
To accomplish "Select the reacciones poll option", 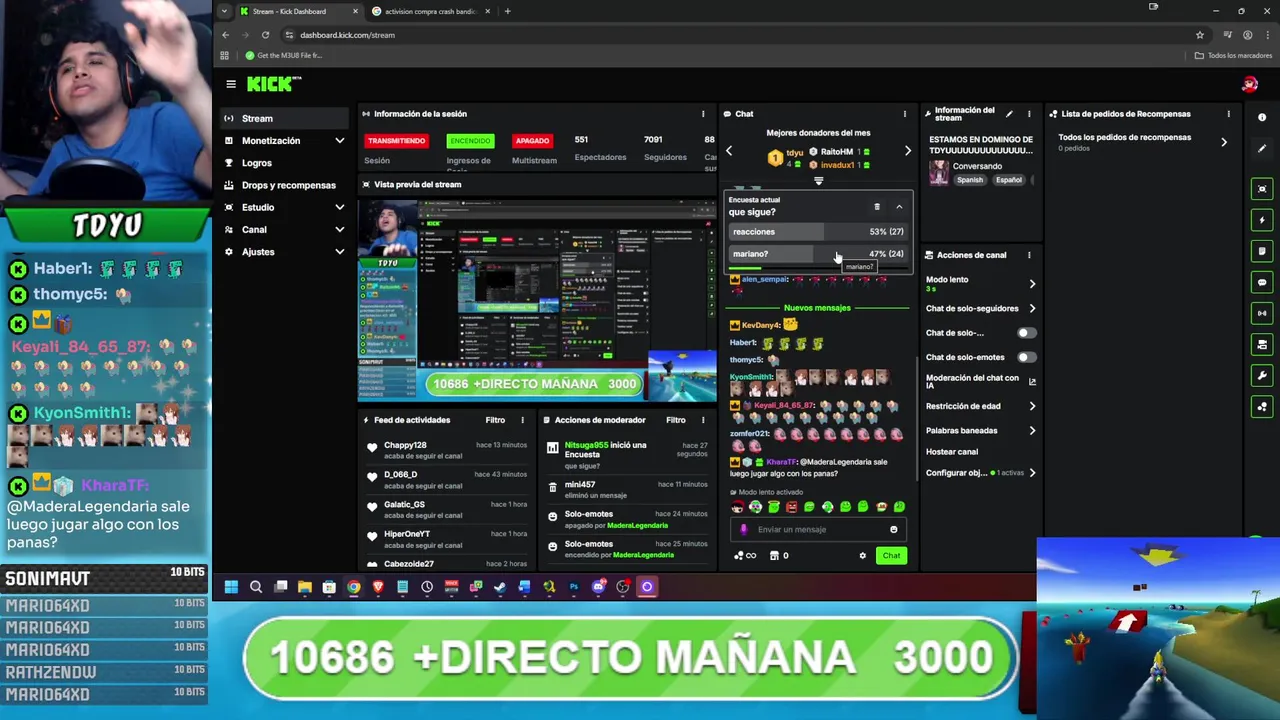I will coord(818,232).
